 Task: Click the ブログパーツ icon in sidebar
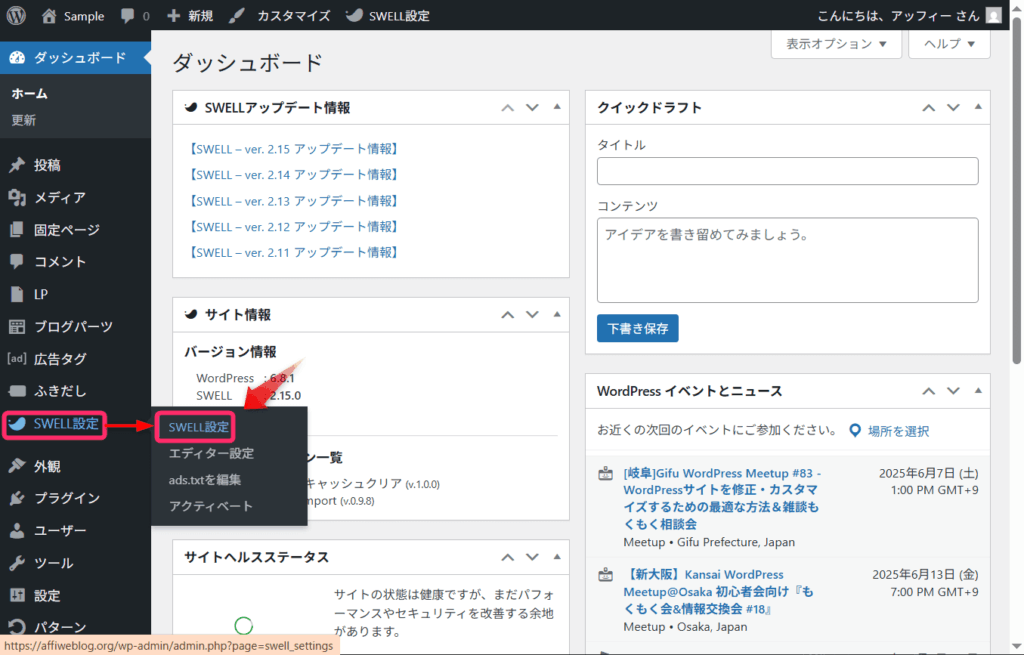(x=17, y=327)
